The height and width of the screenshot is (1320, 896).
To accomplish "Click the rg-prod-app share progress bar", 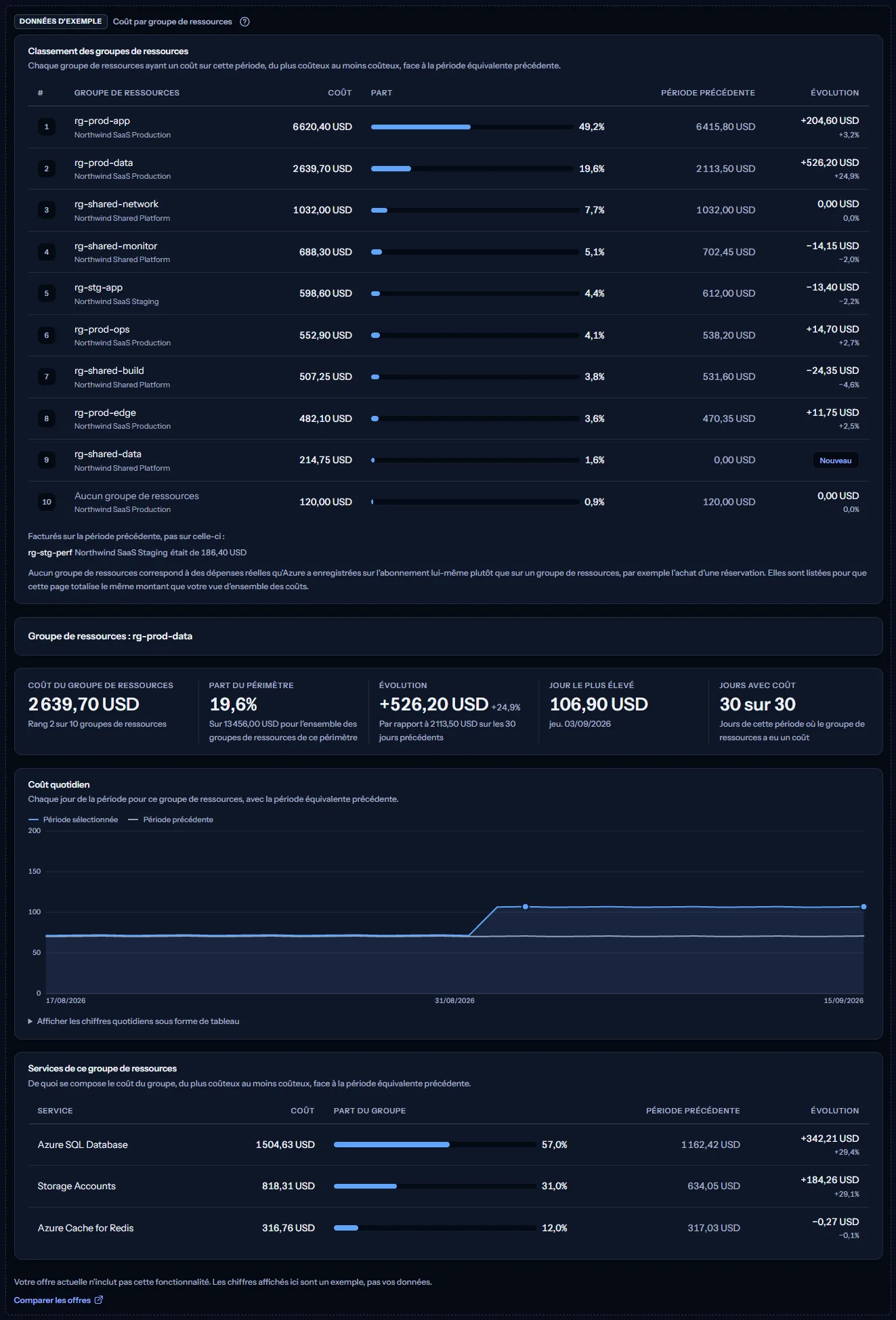I will [472, 127].
